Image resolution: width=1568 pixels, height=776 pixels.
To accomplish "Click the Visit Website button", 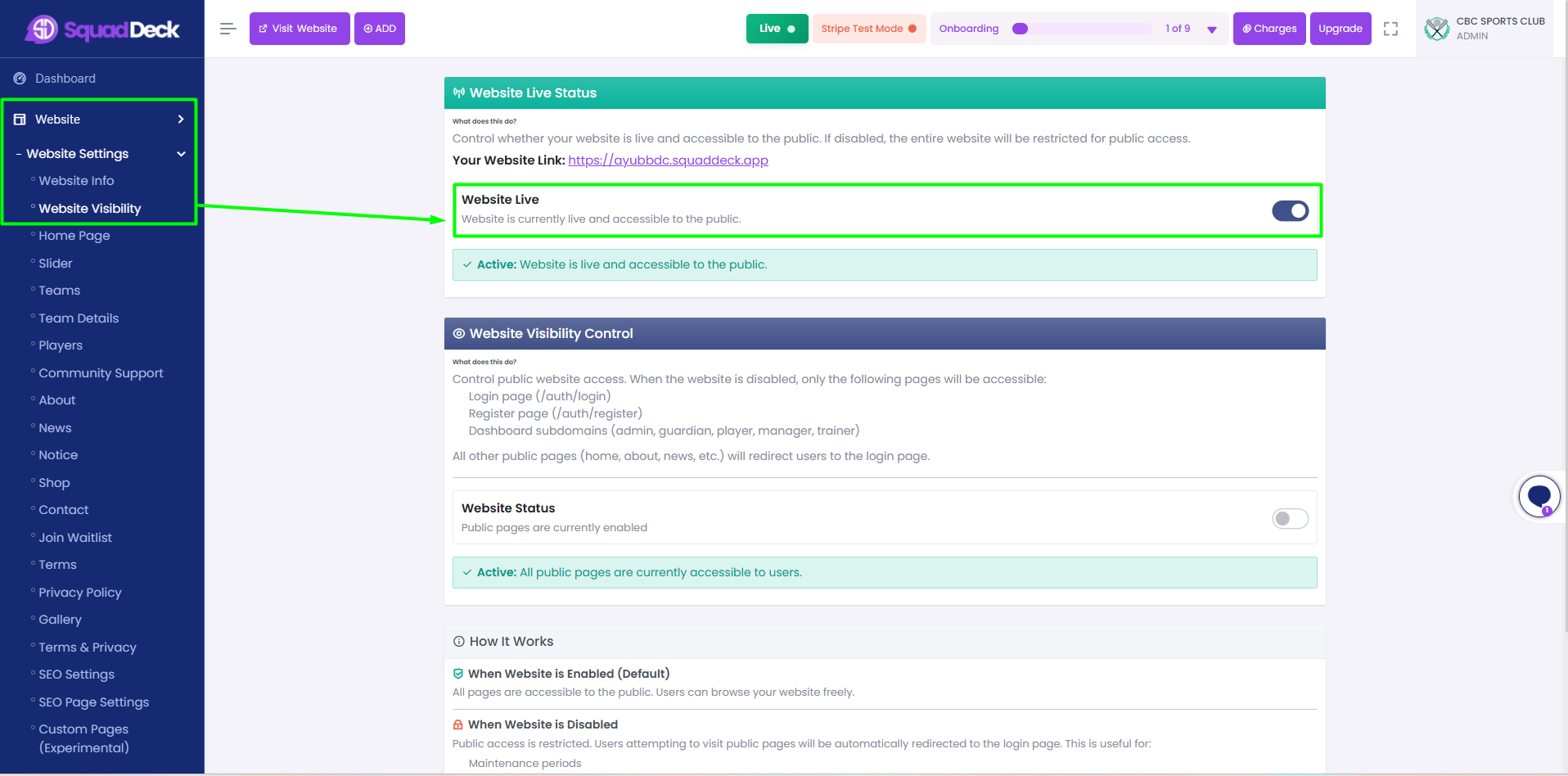I will pos(300,29).
